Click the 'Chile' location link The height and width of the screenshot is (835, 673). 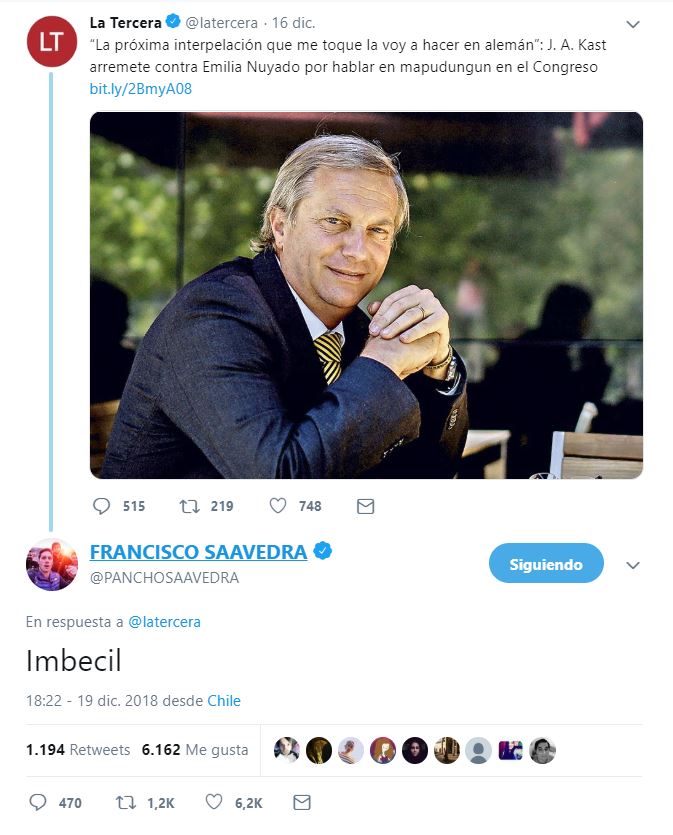click(222, 701)
